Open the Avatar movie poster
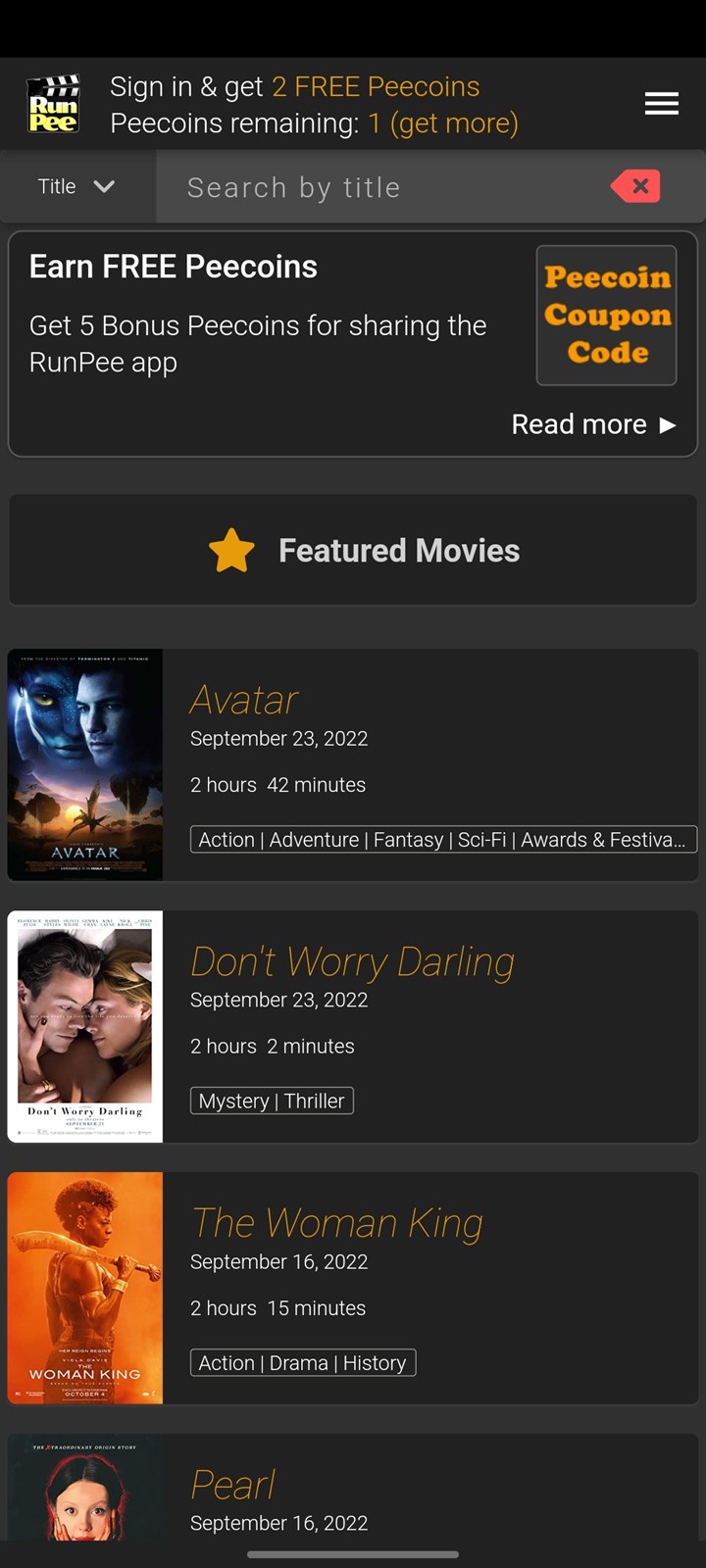 click(x=85, y=764)
